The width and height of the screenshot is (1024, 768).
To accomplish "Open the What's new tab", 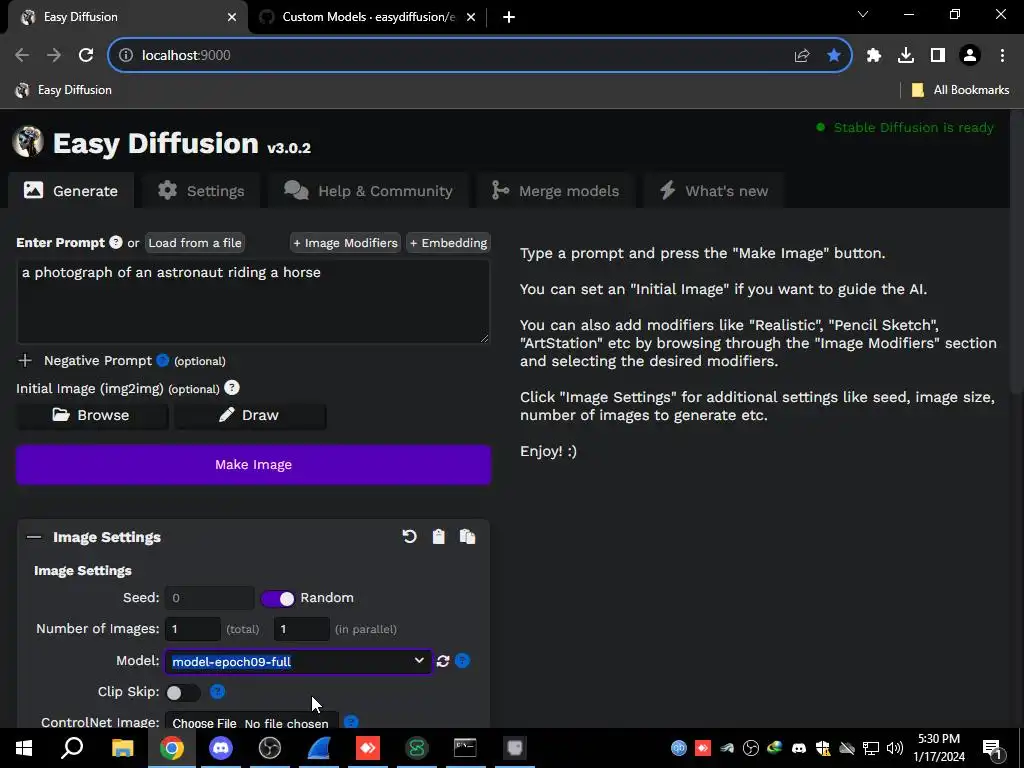I will [x=713, y=191].
